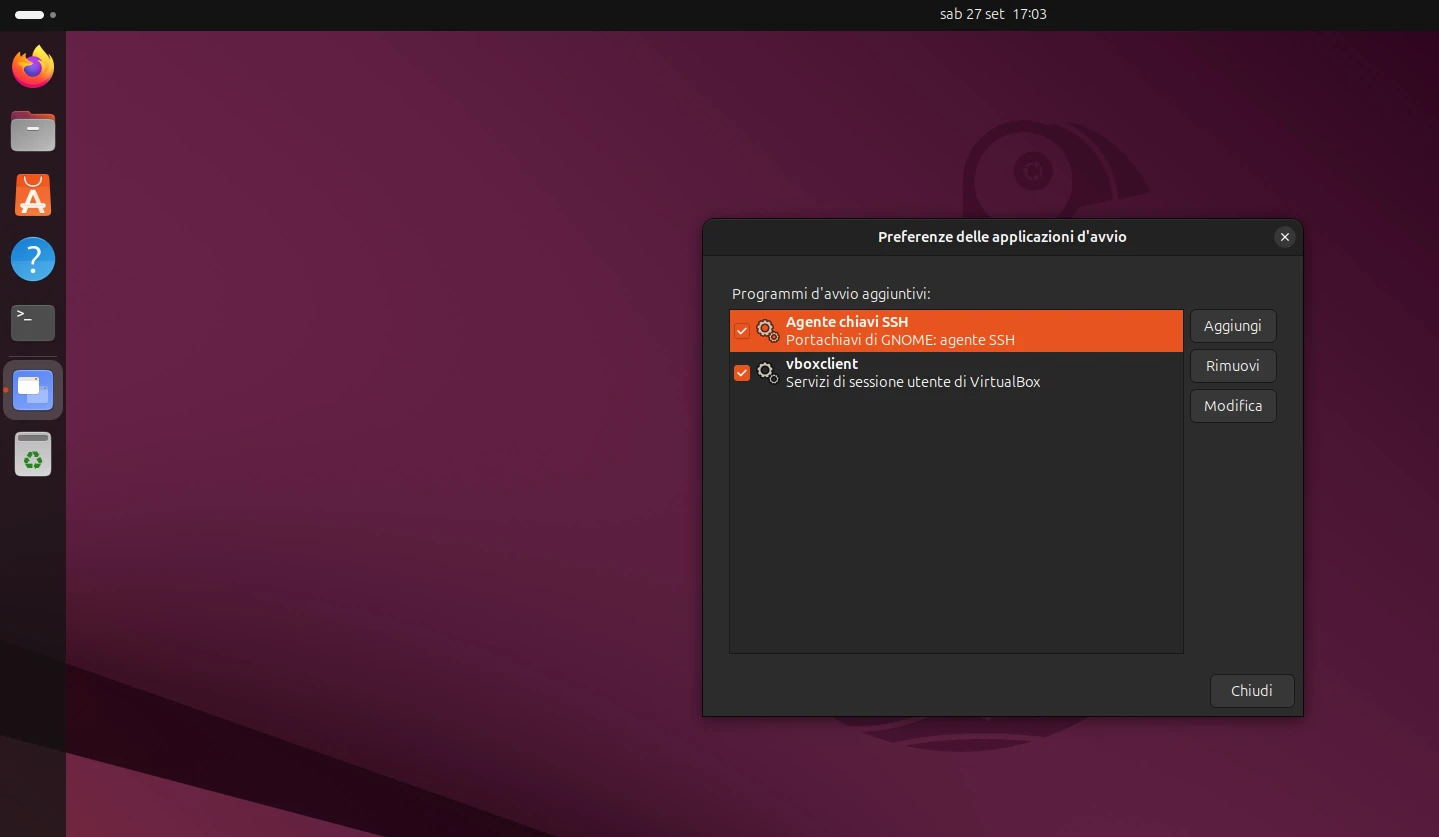
Task: Click the Startup Applications dock icon
Action: pyautogui.click(x=32, y=390)
